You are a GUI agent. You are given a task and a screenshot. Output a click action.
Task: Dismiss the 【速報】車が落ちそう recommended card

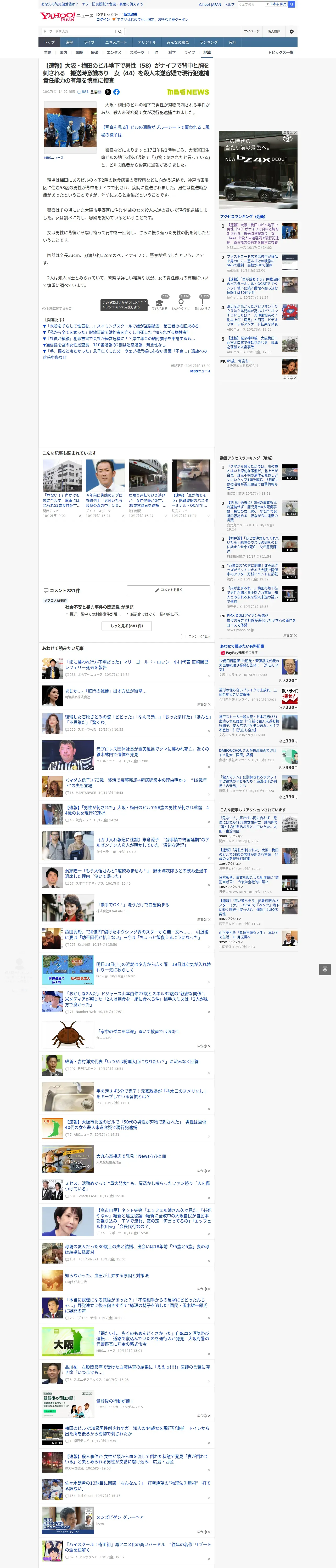(209, 516)
